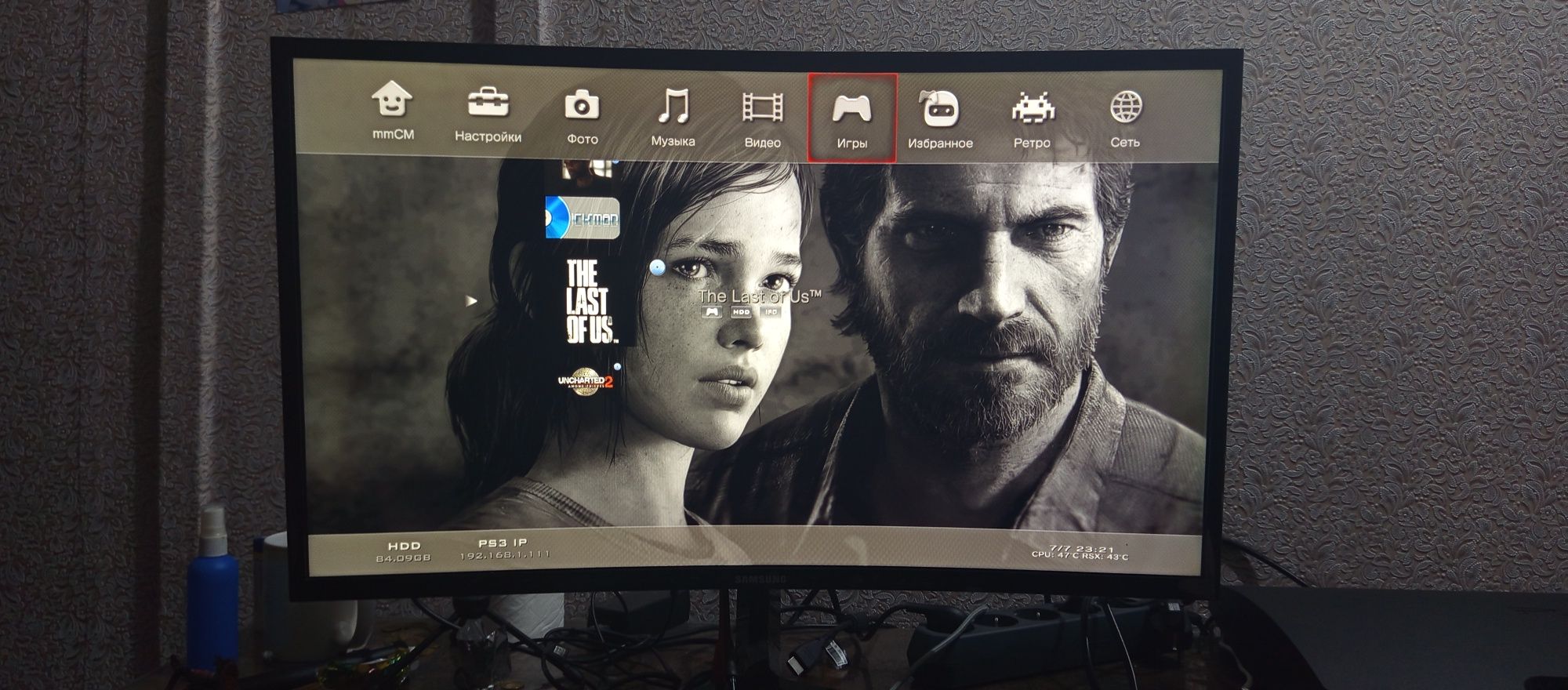
Task: Open the mmCM home column
Action: point(392,111)
